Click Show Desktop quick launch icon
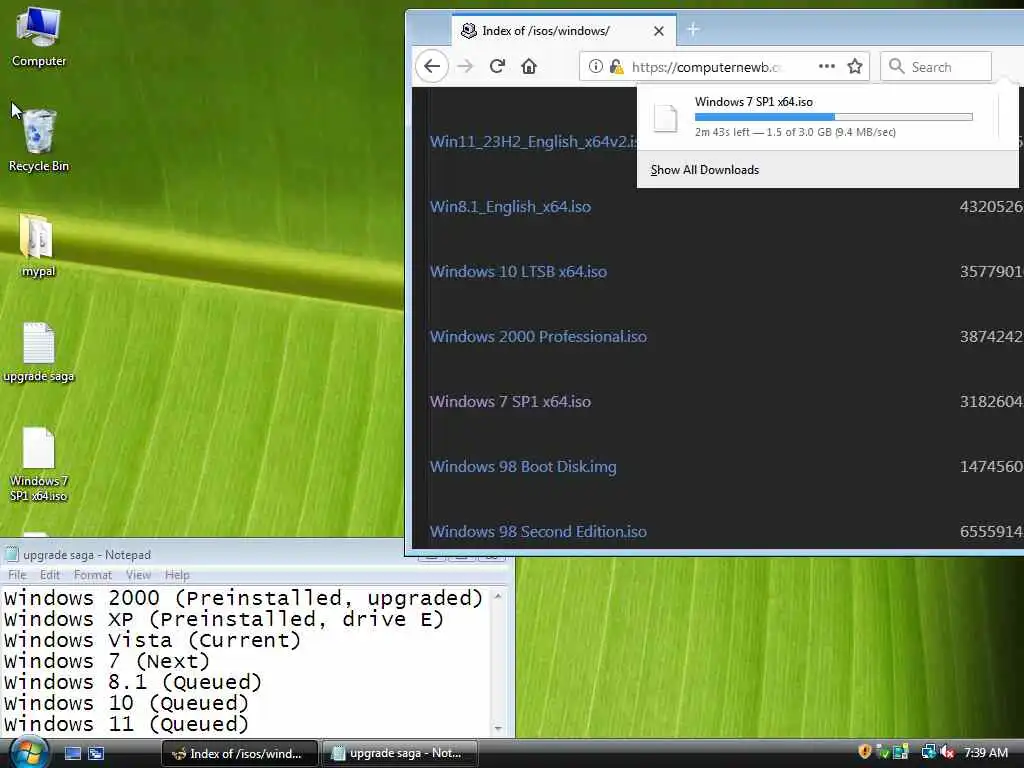The height and width of the screenshot is (768, 1024). point(72,753)
